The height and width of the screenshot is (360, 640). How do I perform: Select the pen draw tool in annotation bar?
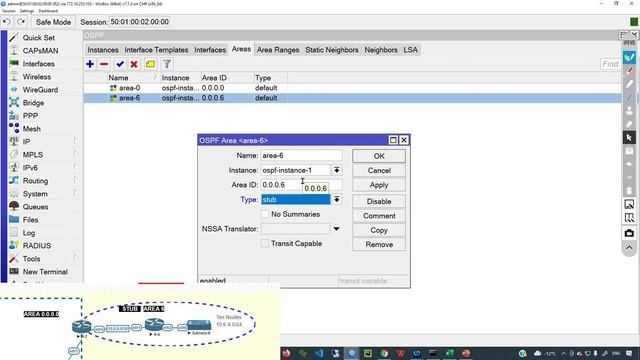[629, 58]
